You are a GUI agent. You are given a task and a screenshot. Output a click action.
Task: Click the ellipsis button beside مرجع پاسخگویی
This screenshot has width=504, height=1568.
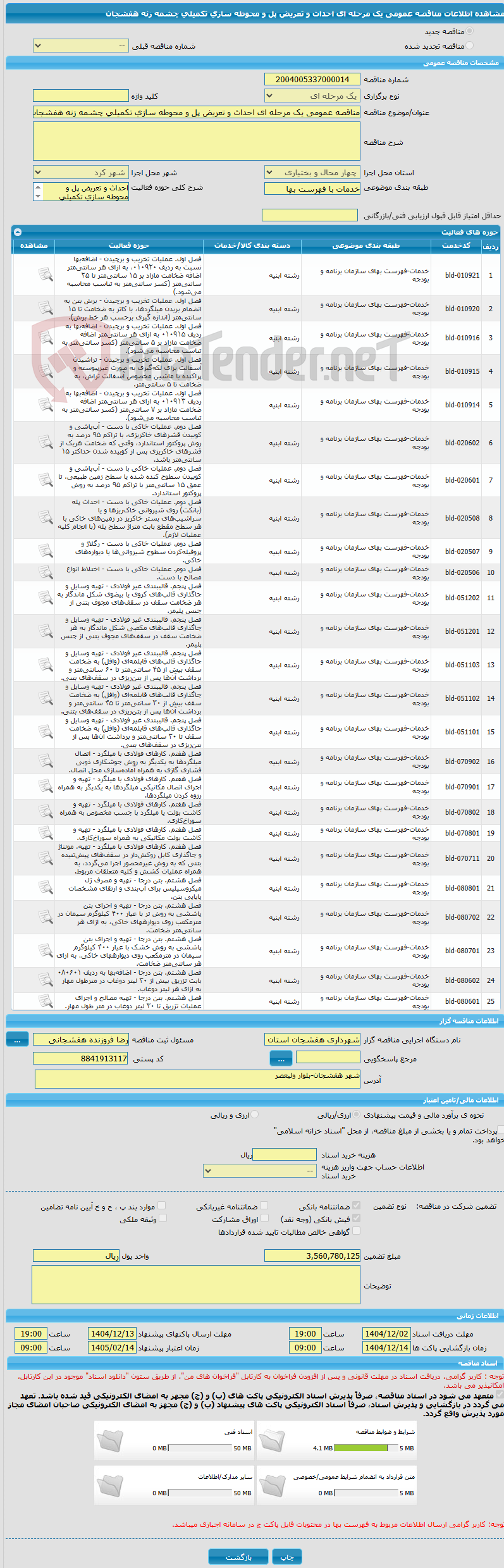pos(281,1058)
